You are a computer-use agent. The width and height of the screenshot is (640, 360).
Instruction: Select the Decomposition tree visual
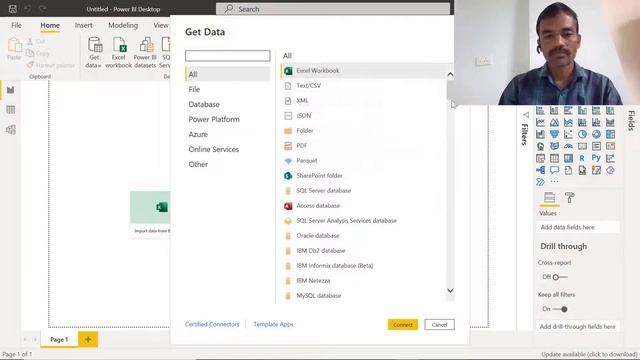click(540, 170)
